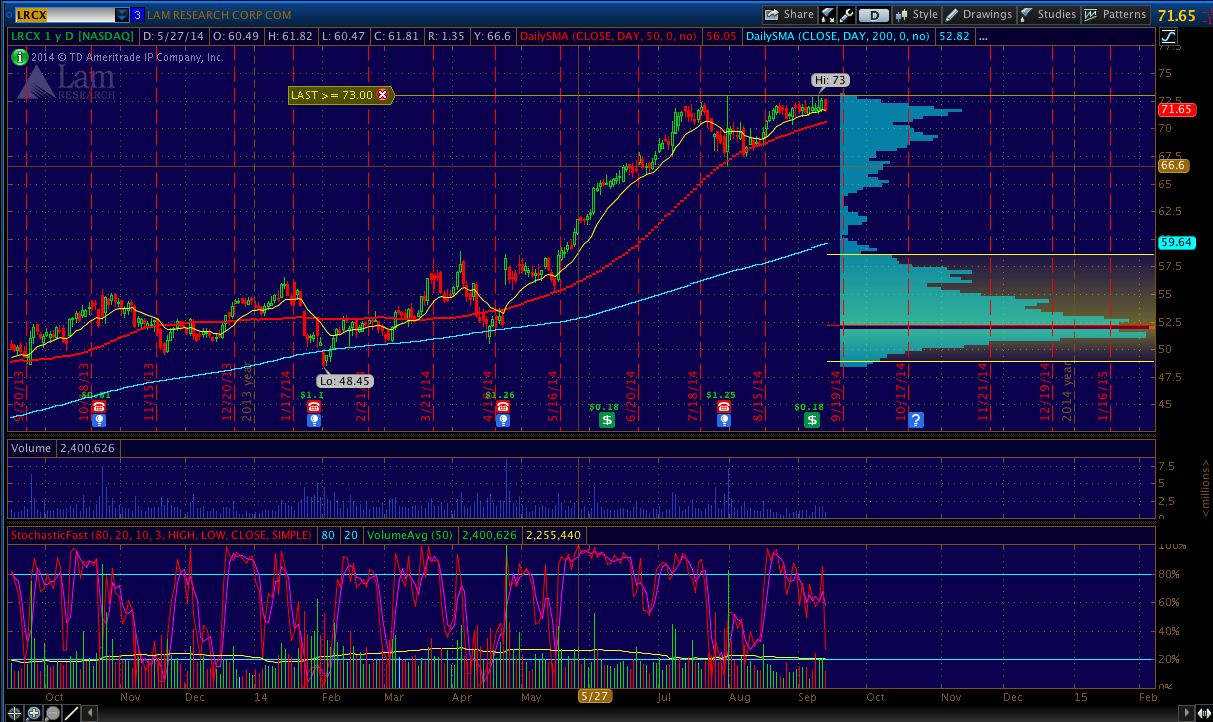
Task: Click the LRCX symbol input field
Action: pyautogui.click(x=58, y=15)
